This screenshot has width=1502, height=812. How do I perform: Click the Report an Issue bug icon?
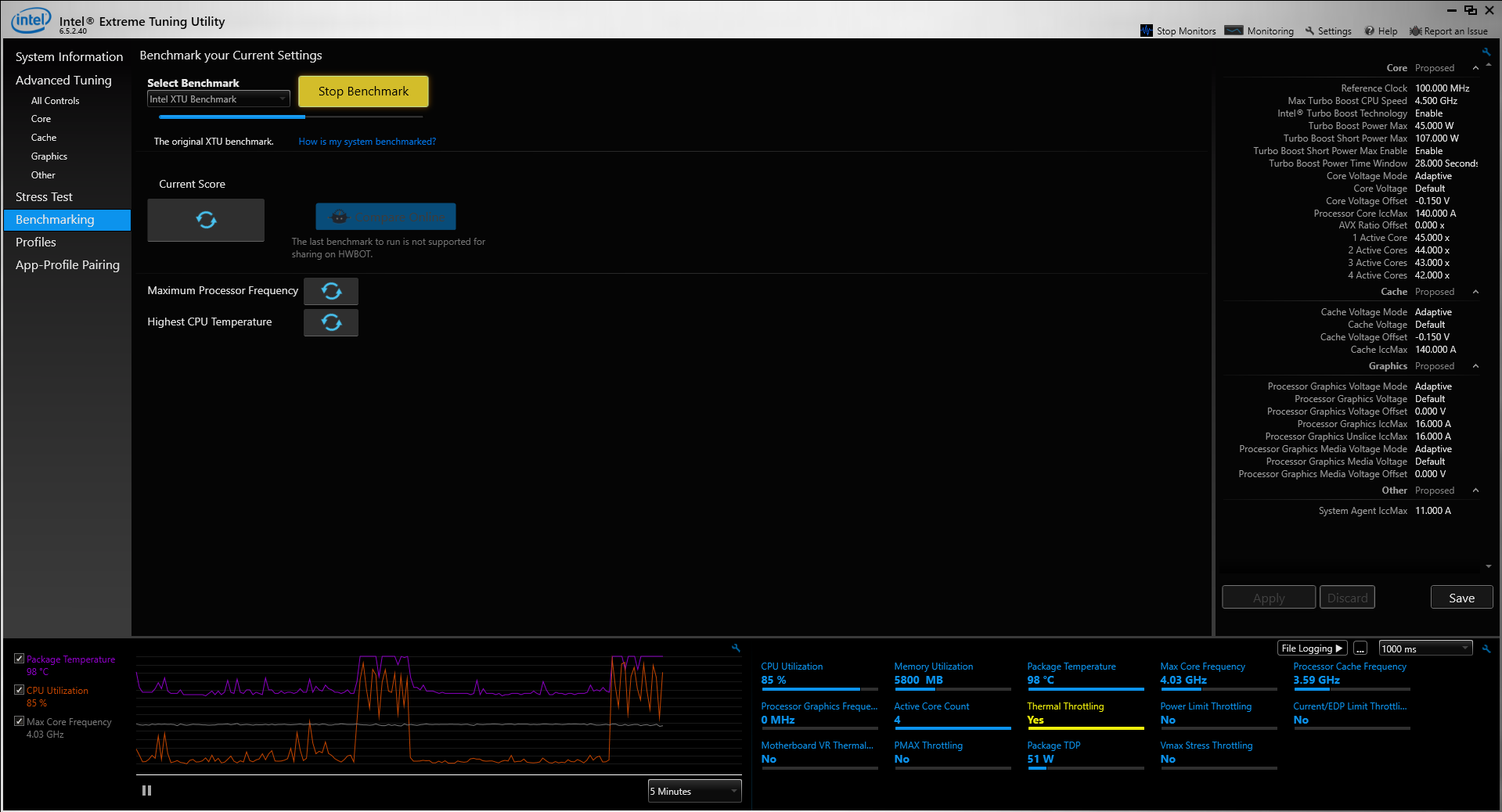coord(1415,31)
